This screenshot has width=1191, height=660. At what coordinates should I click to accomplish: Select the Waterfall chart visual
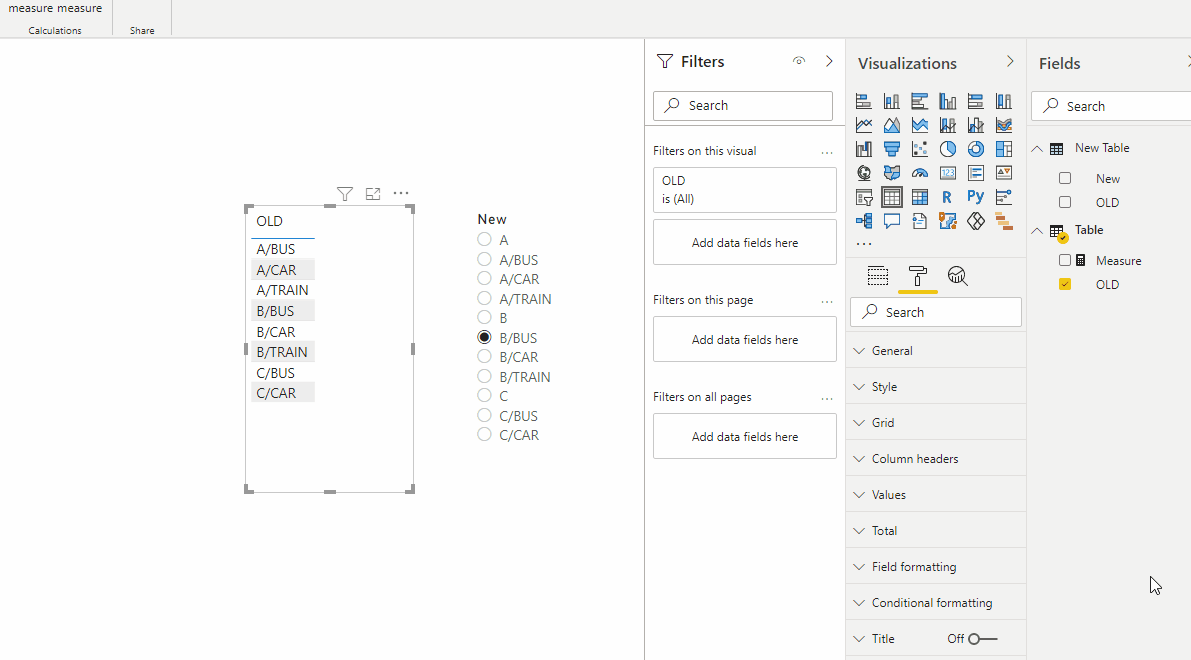(864, 149)
